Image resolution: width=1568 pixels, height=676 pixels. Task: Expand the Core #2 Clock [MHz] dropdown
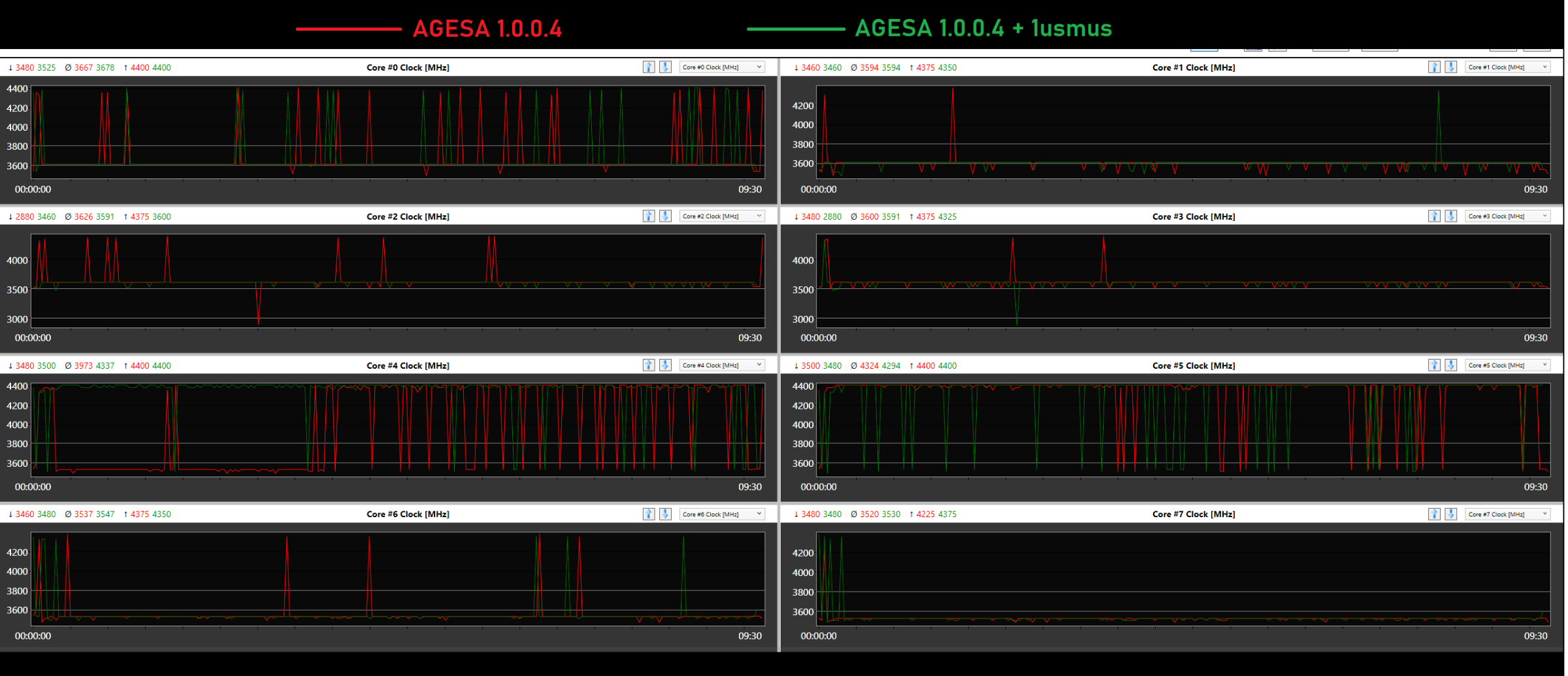[x=722, y=216]
